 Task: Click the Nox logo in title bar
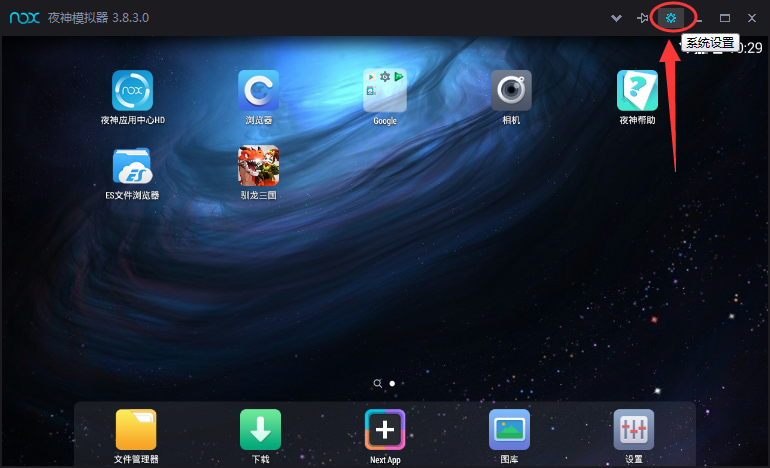click(25, 18)
